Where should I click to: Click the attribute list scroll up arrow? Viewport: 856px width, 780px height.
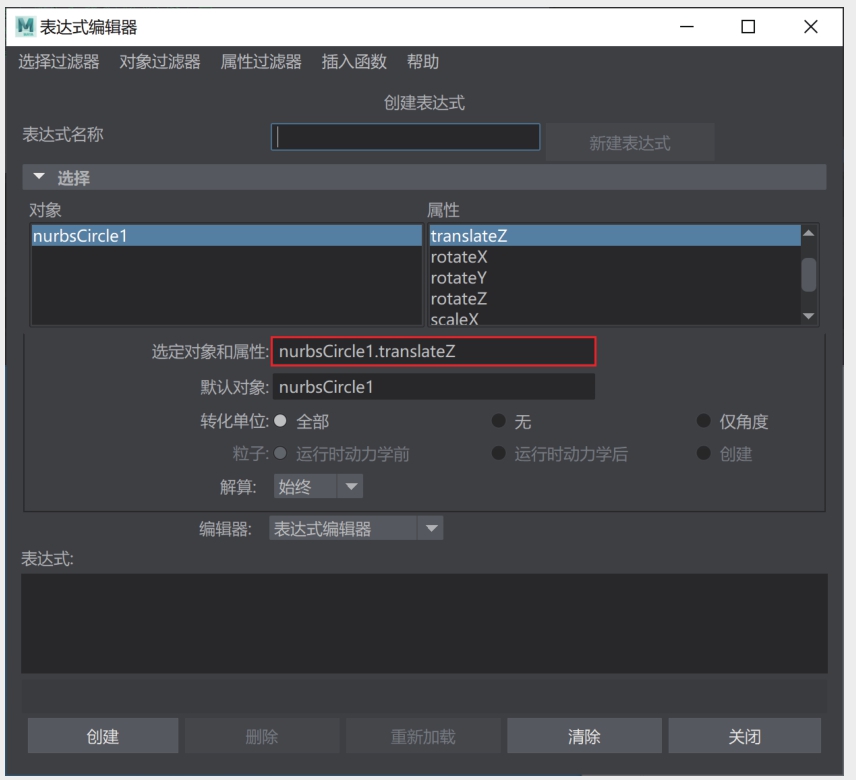pos(809,234)
